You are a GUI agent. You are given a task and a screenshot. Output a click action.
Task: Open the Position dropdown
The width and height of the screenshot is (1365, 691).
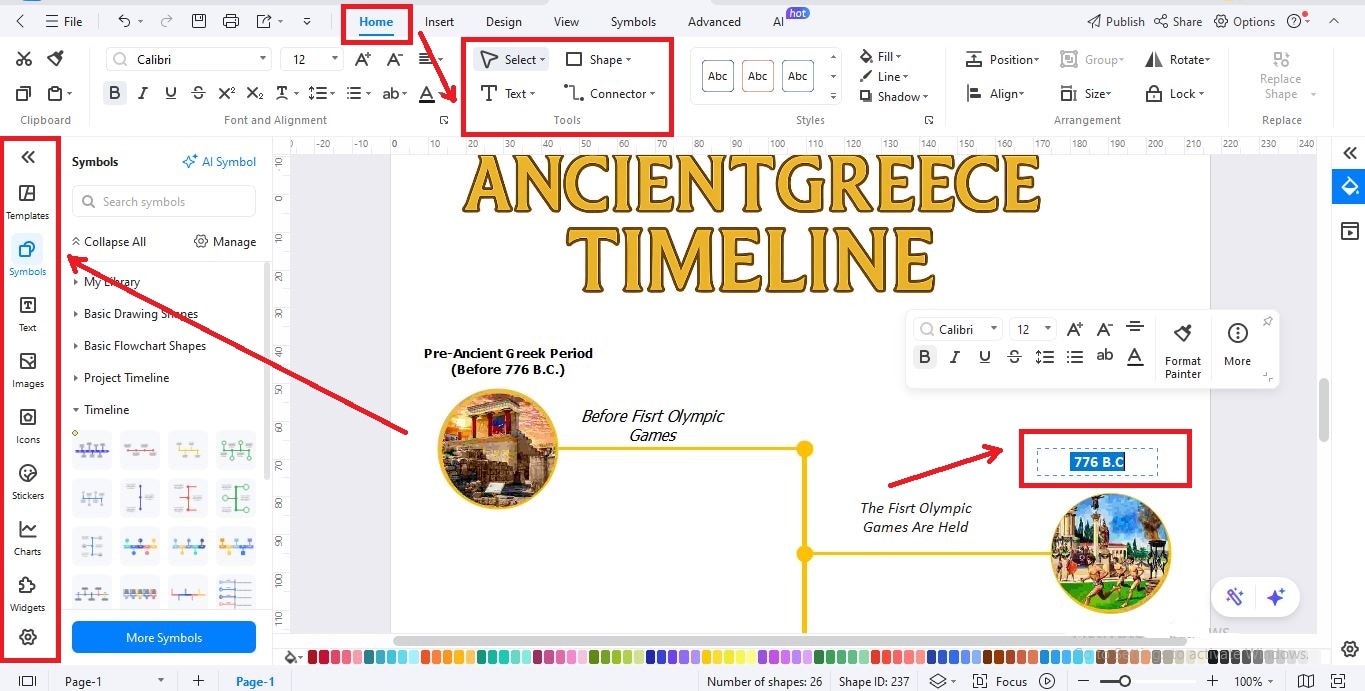tap(1002, 60)
